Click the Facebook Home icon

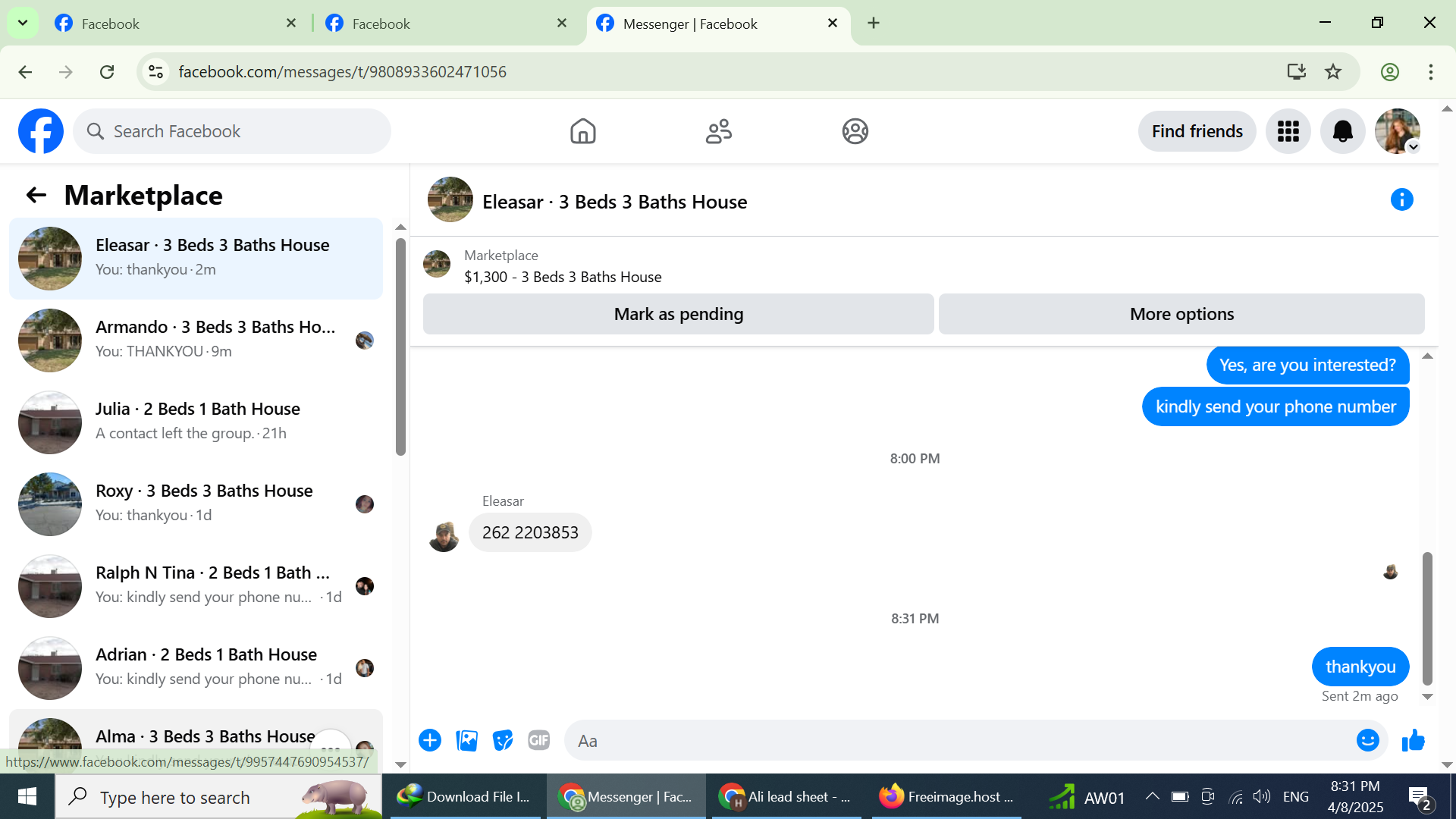click(582, 131)
